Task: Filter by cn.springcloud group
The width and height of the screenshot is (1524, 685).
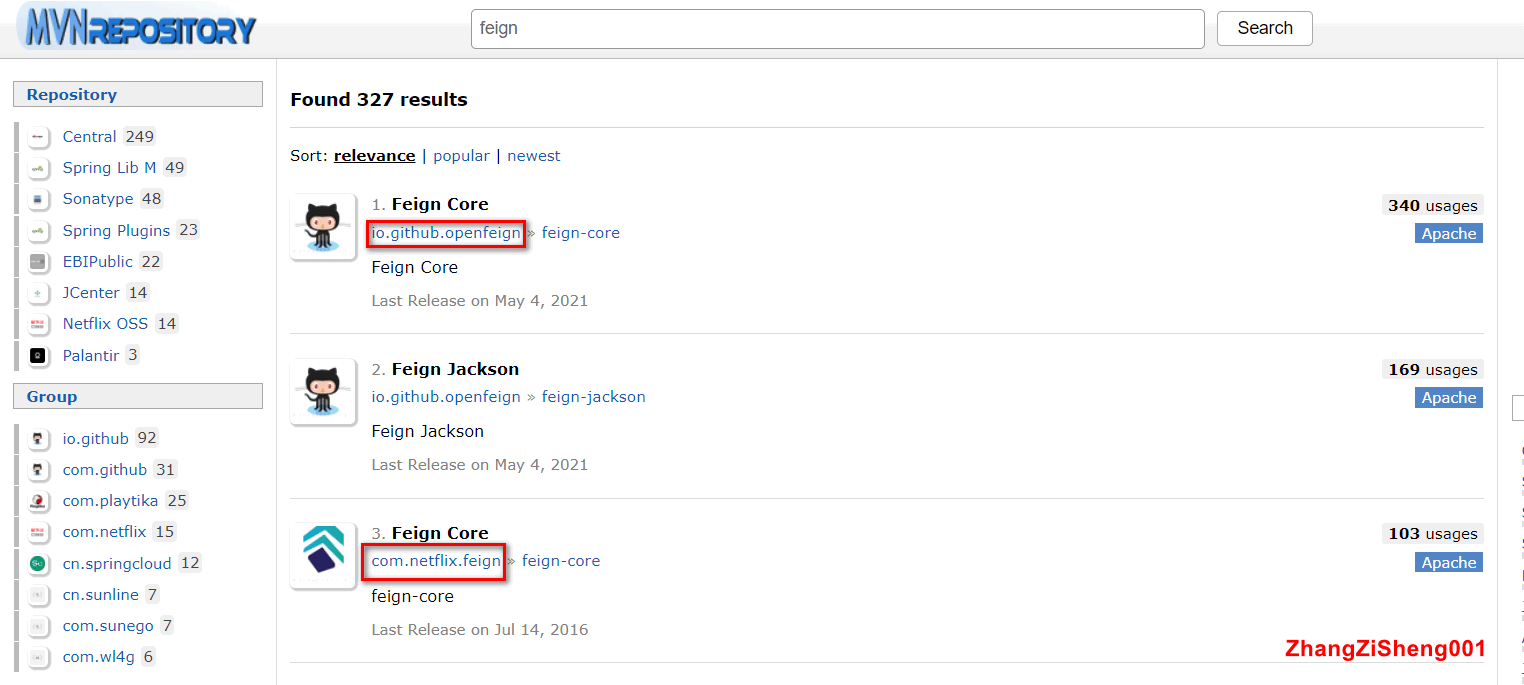Action: click(x=117, y=564)
